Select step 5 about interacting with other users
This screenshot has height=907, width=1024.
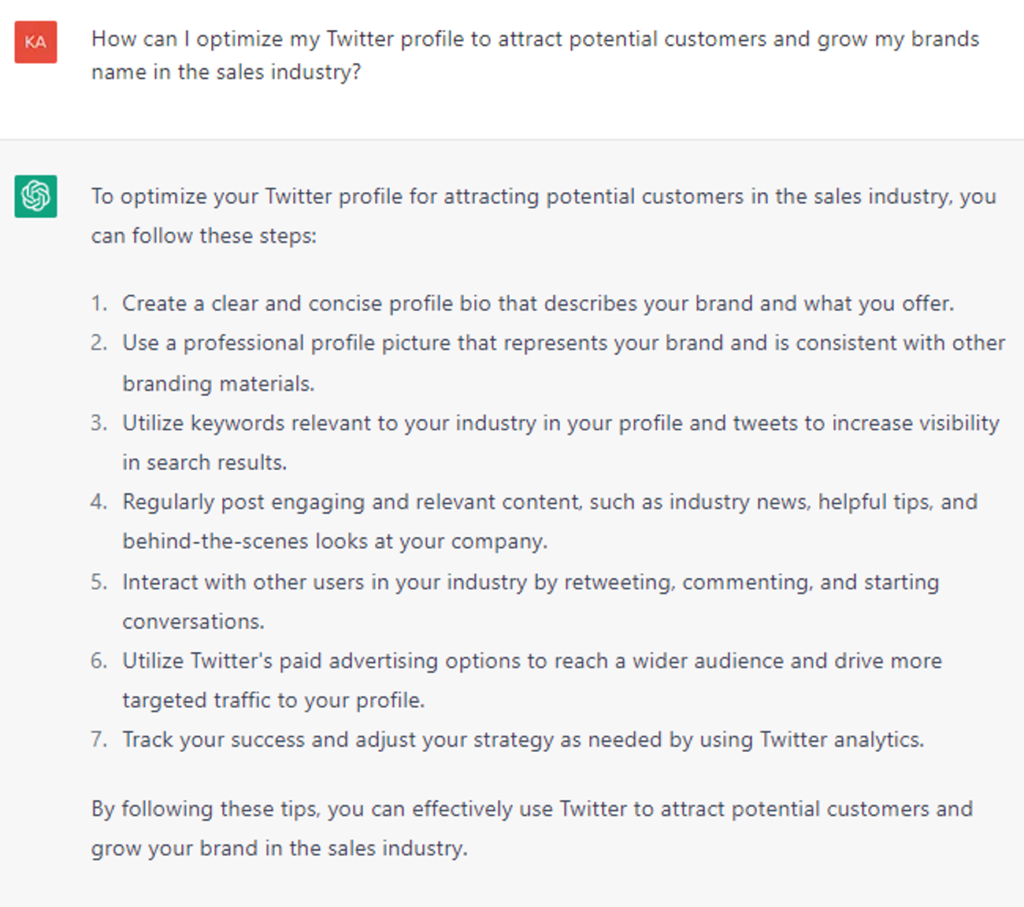coord(530,600)
